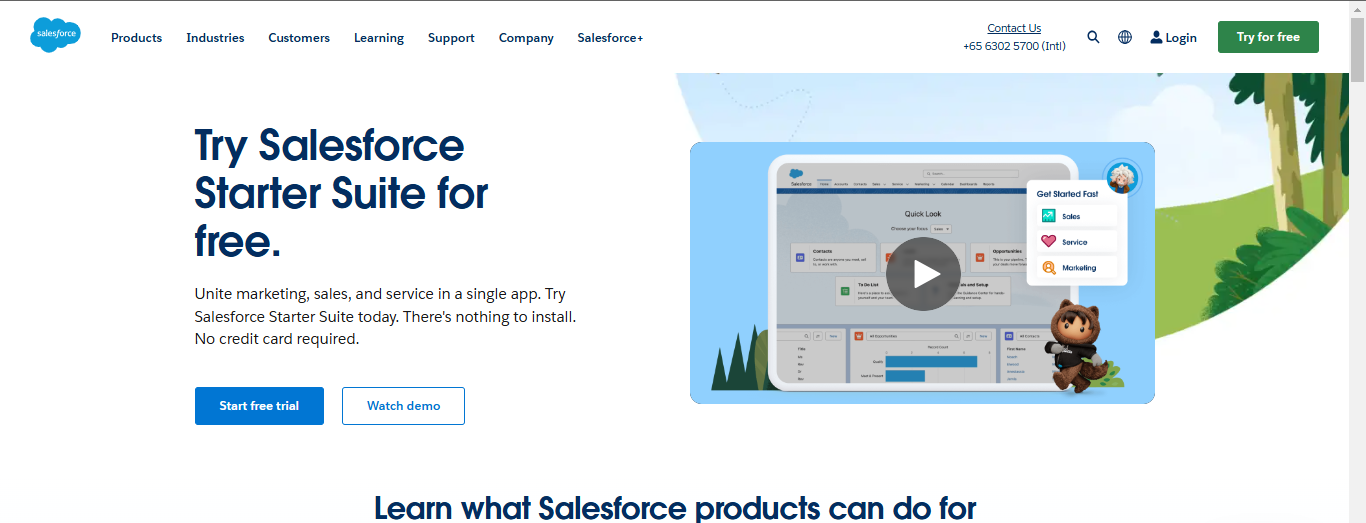Click the Salesforce cloud logo

(55, 36)
